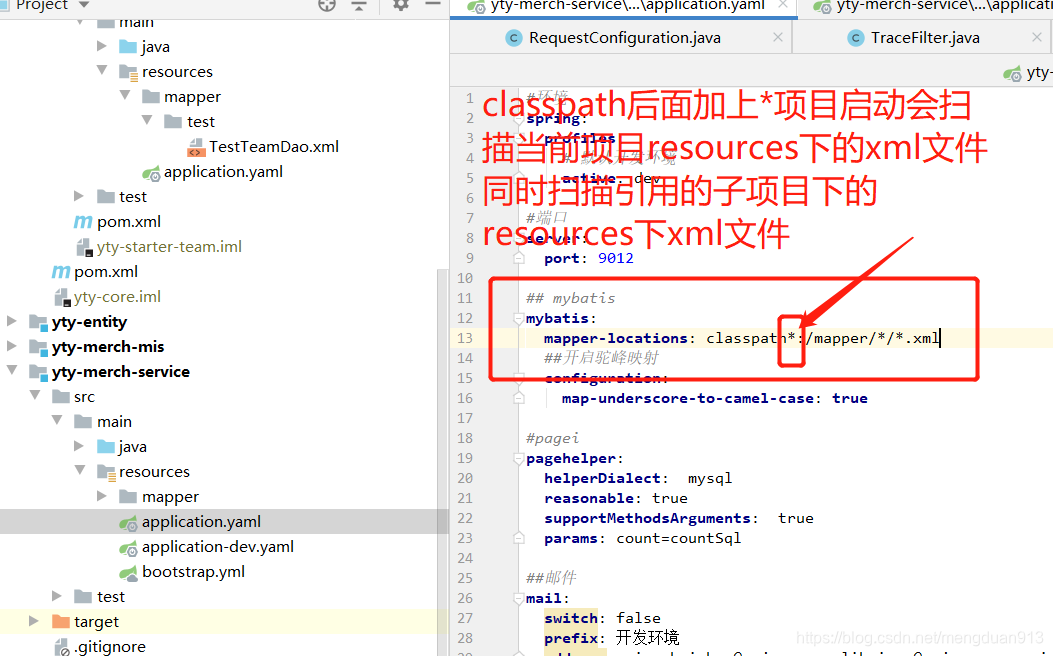The width and height of the screenshot is (1053, 656).
Task: Fold the pagehelper block at line 19
Action: tap(518, 459)
